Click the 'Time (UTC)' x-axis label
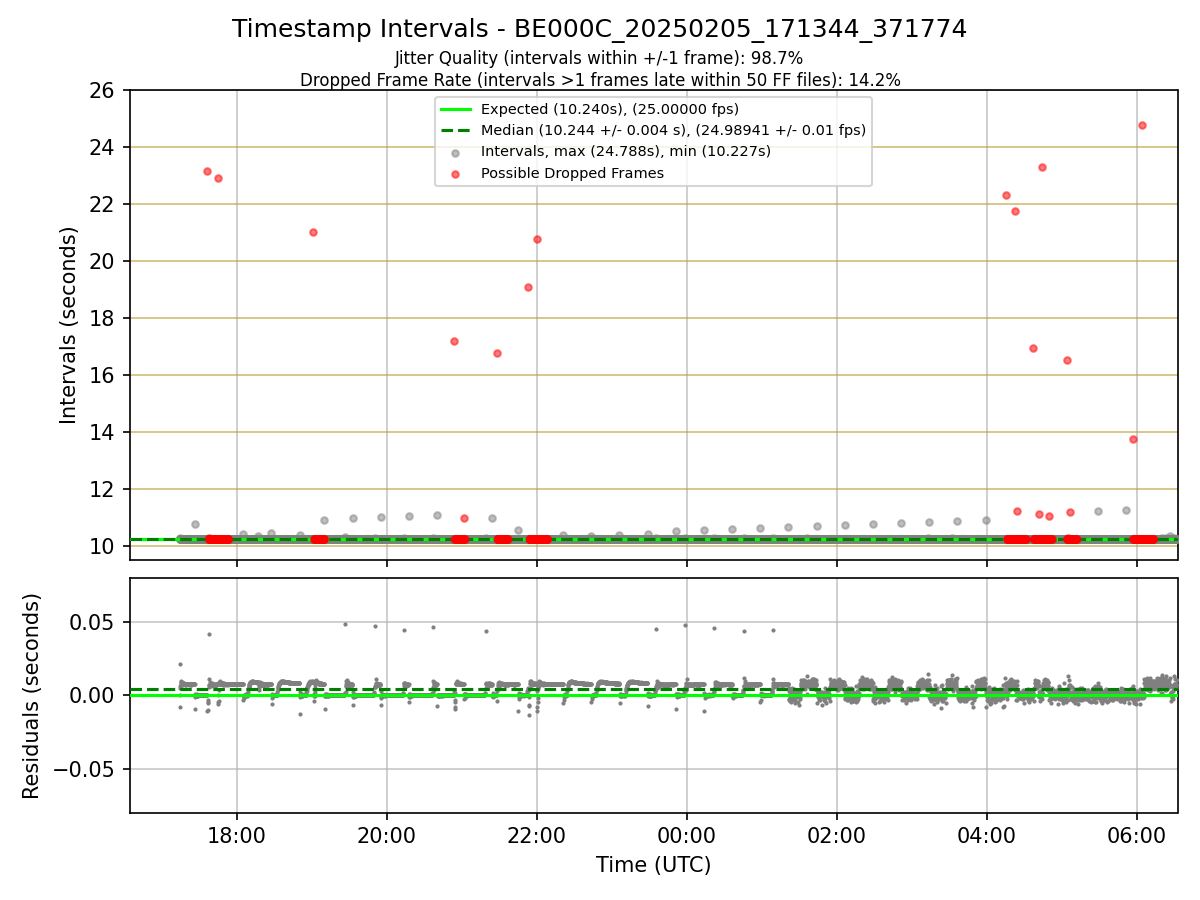Viewport: 1200px width, 900px height. click(654, 865)
